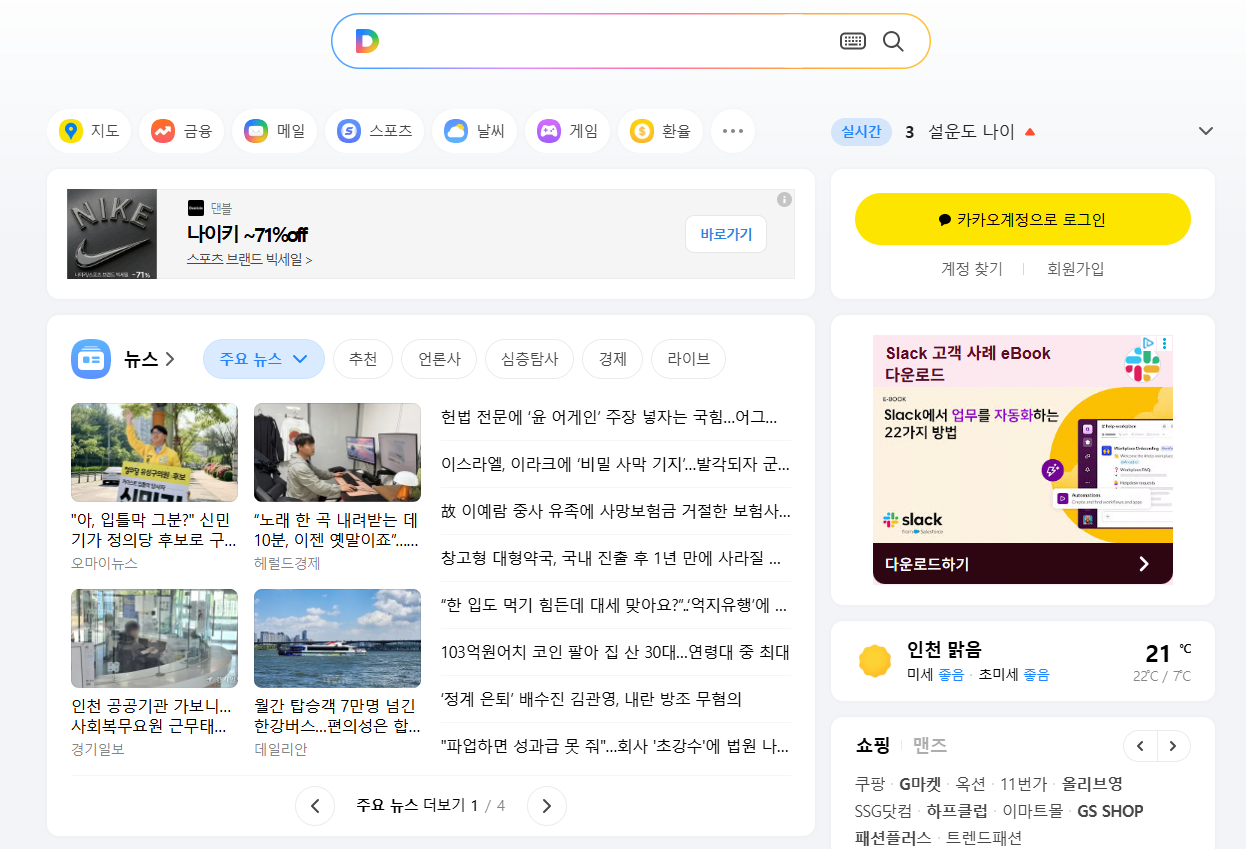Open the 게임 game shortcut
The width and height of the screenshot is (1246, 849).
(x=568, y=131)
